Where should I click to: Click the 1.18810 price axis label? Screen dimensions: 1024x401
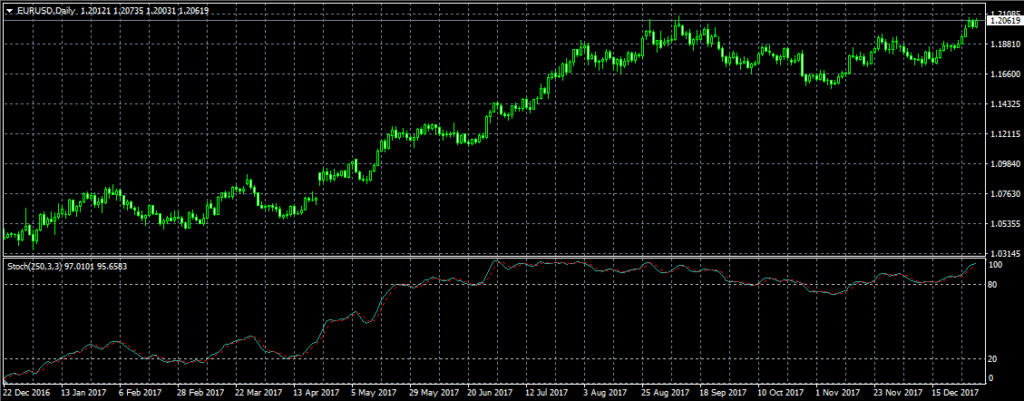pyautogui.click(x=1002, y=44)
